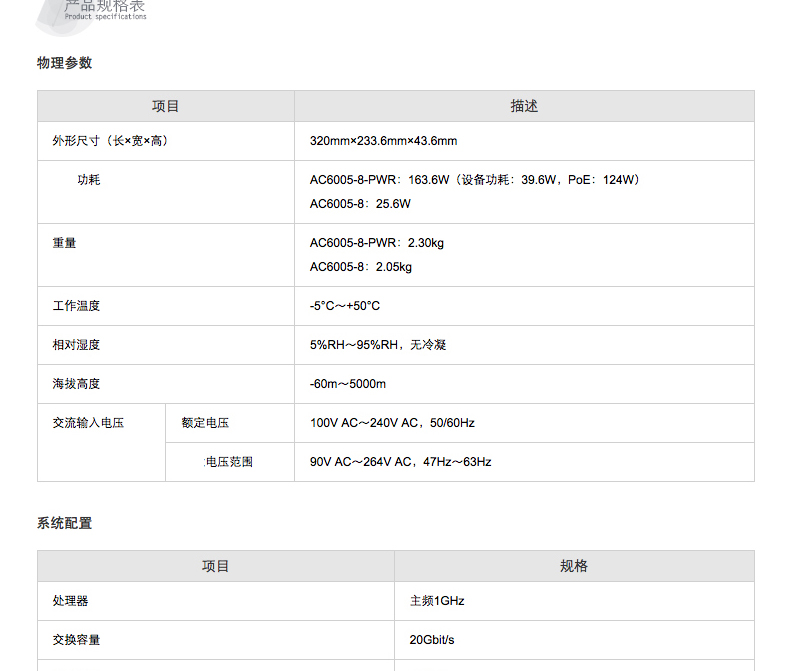This screenshot has width=790, height=671.
Task: Click the 描述 column header
Action: [524, 106]
